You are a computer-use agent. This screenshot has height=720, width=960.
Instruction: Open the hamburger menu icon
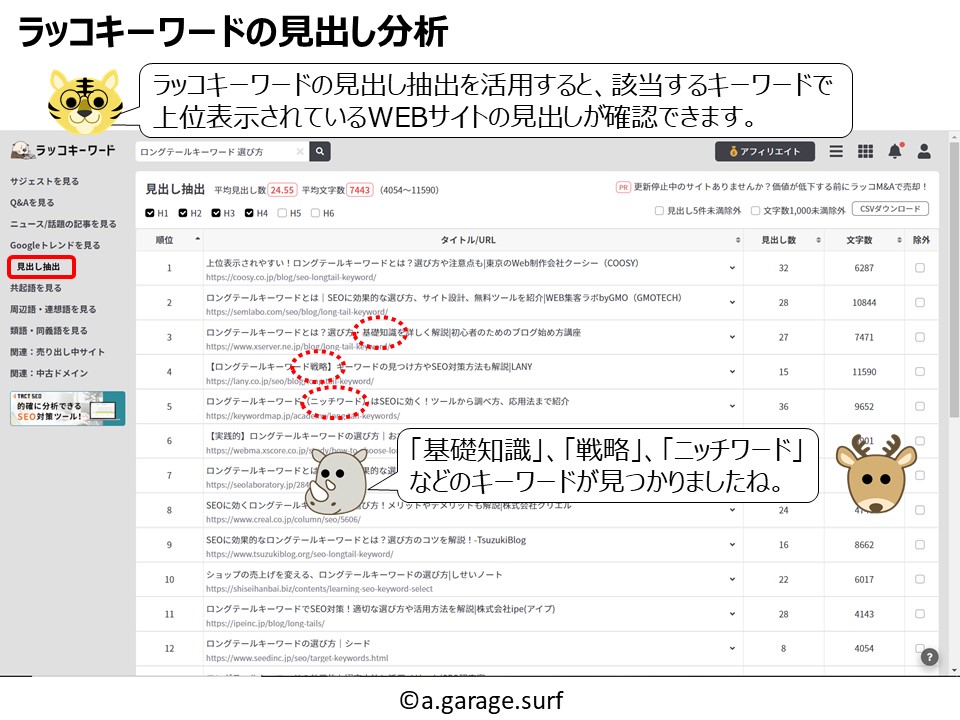coord(836,151)
